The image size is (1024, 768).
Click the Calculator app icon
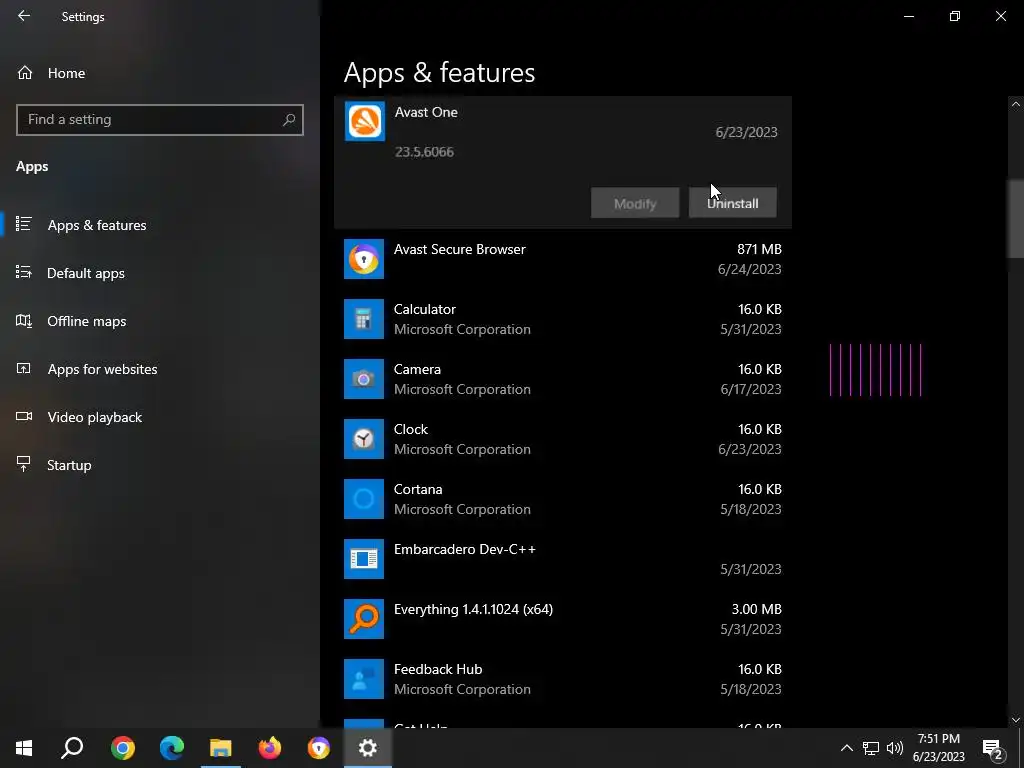[x=364, y=319]
